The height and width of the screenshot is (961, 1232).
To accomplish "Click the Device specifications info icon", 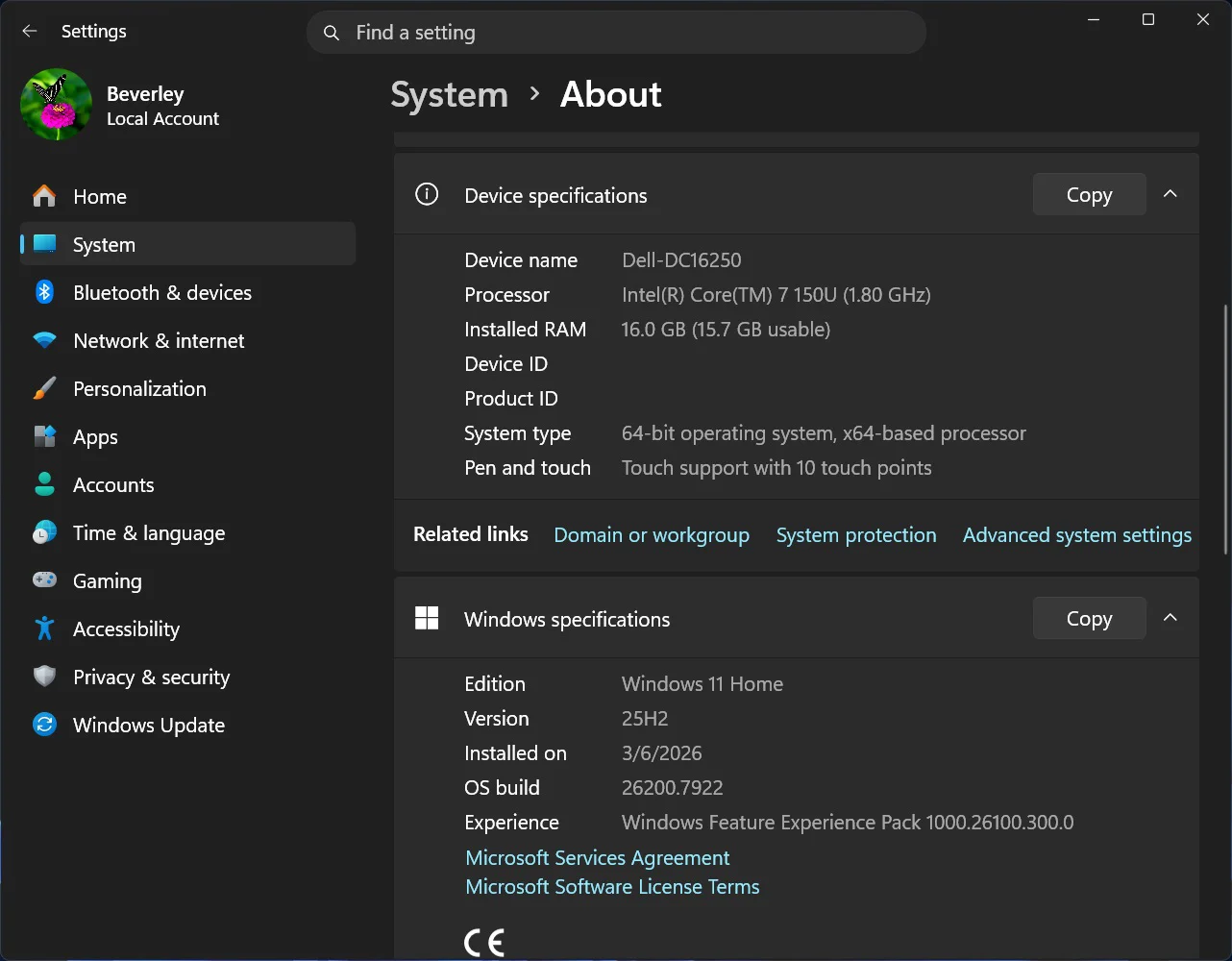I will (x=427, y=194).
